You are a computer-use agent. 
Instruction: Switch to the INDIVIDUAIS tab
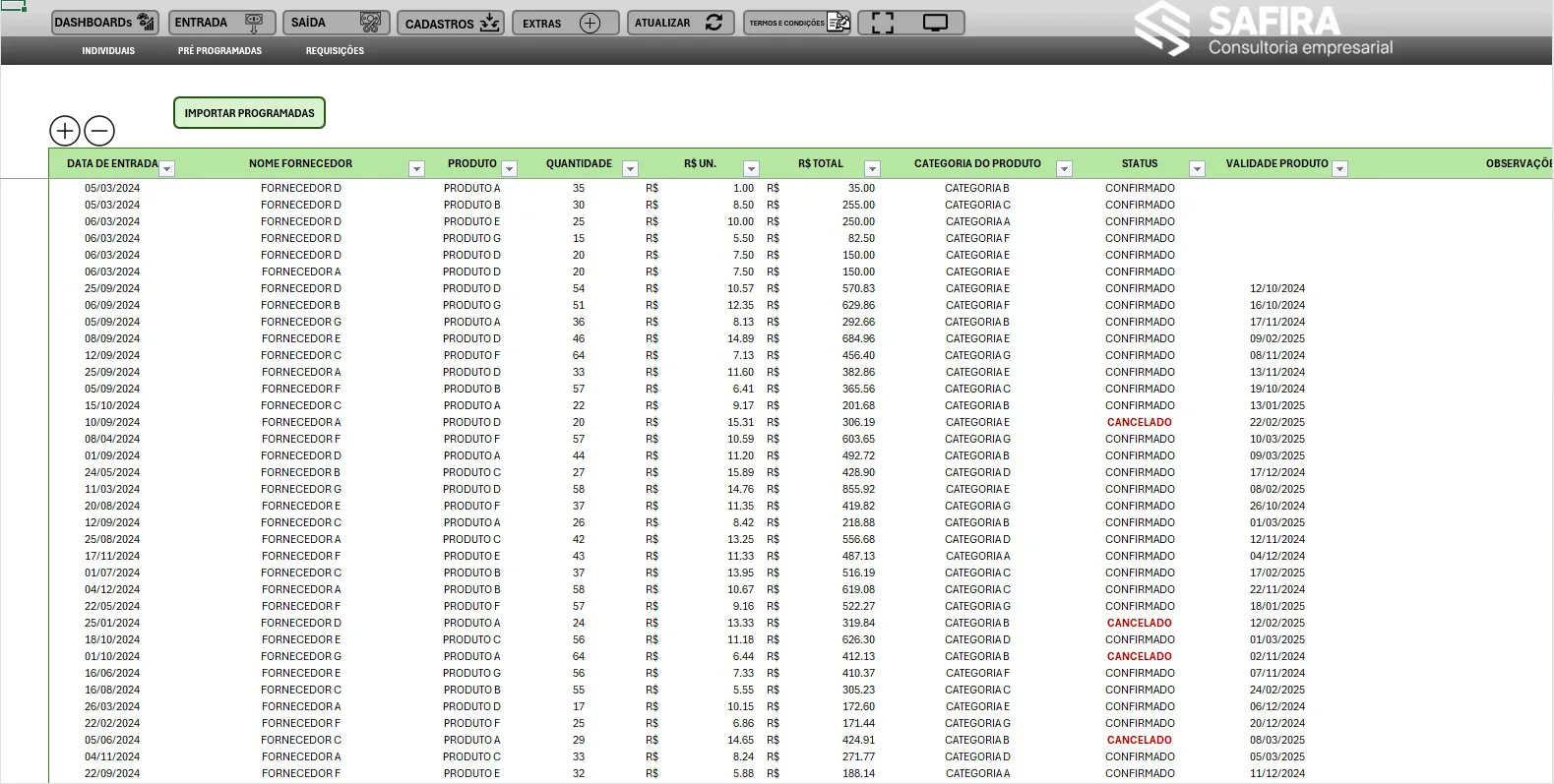pos(108,51)
